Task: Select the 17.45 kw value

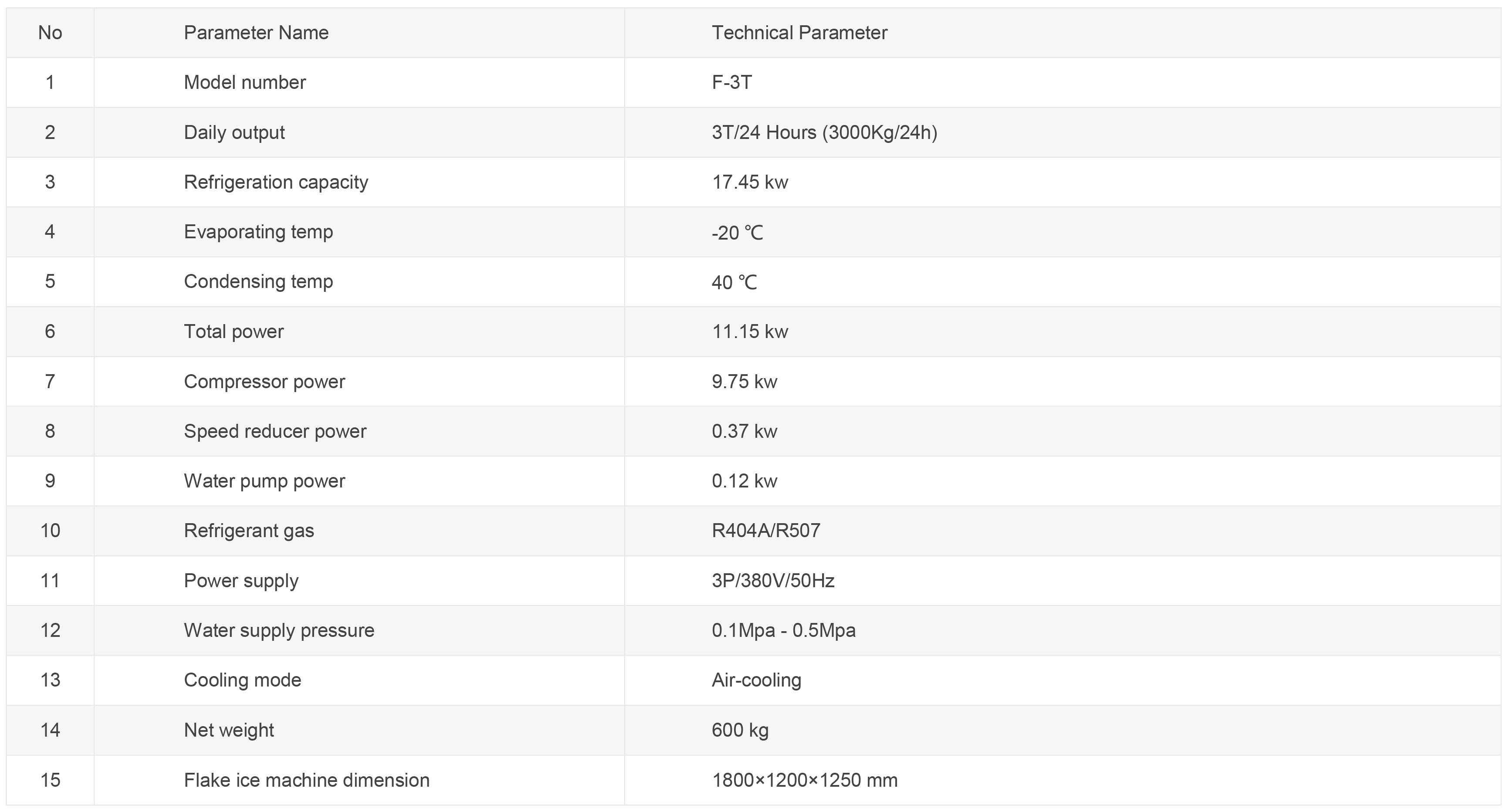Action: [750, 182]
